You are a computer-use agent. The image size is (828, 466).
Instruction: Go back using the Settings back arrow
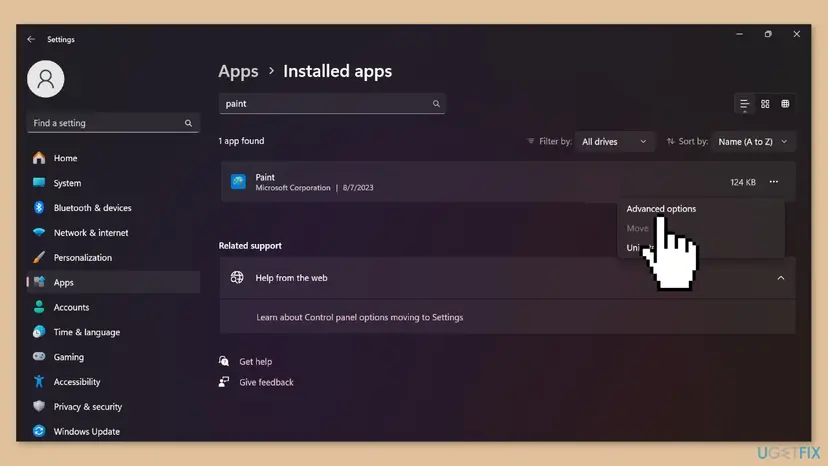(x=31, y=39)
